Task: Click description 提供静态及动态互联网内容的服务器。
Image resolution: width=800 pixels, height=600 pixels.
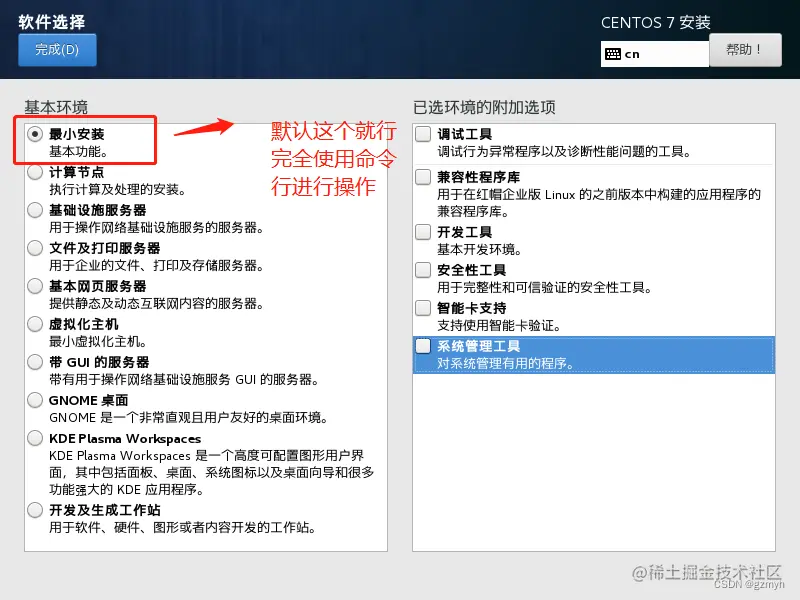Action: [x=156, y=304]
